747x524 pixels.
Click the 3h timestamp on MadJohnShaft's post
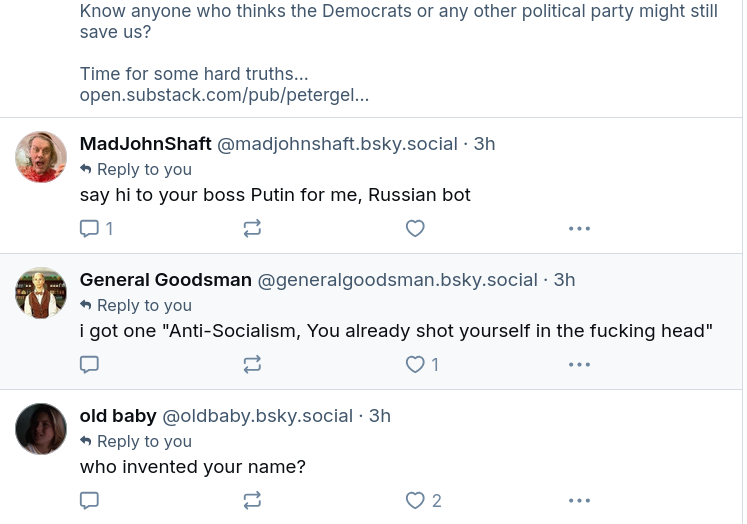484,144
